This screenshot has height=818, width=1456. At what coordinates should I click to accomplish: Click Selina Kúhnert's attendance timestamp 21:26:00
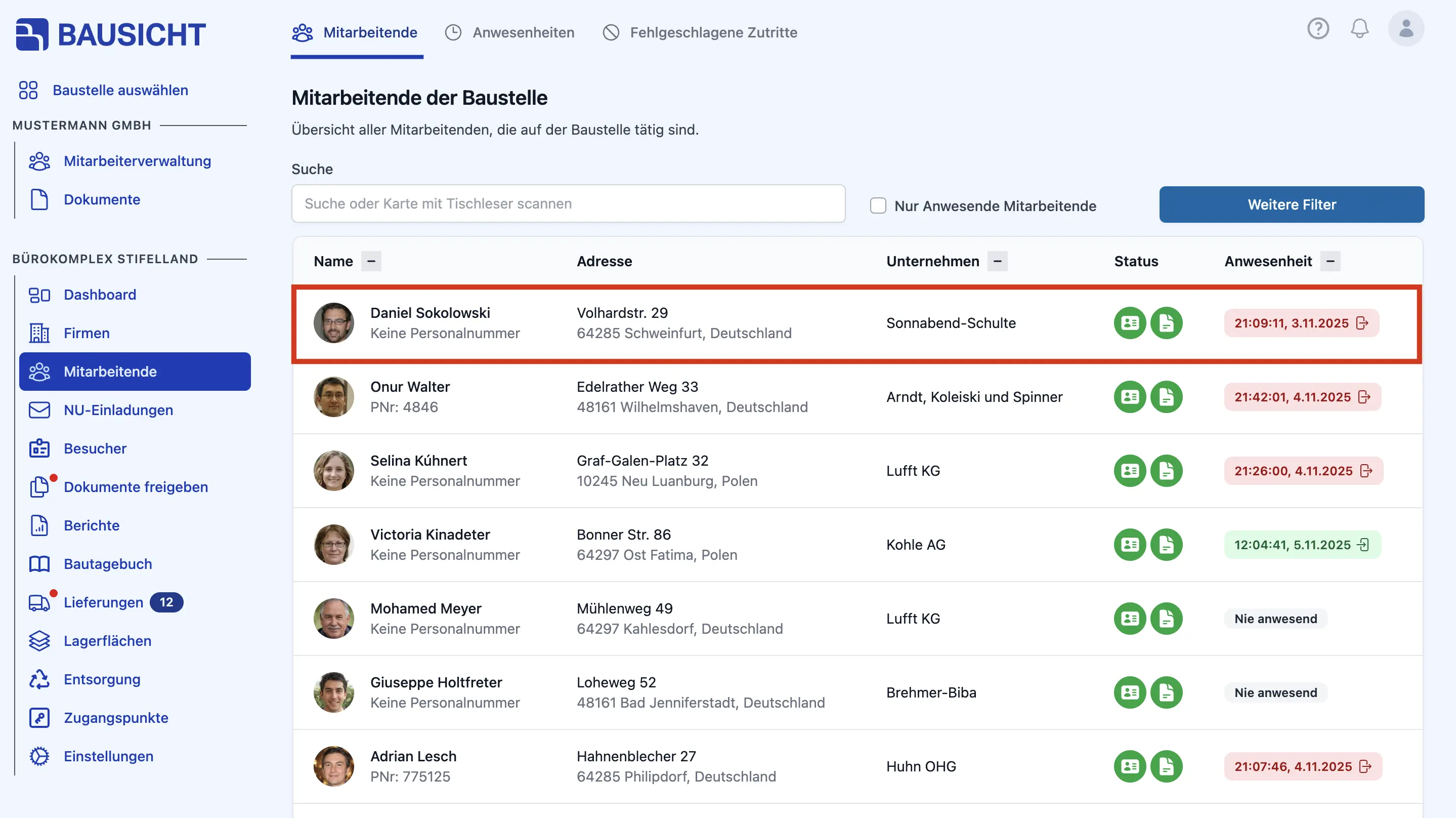1303,471
